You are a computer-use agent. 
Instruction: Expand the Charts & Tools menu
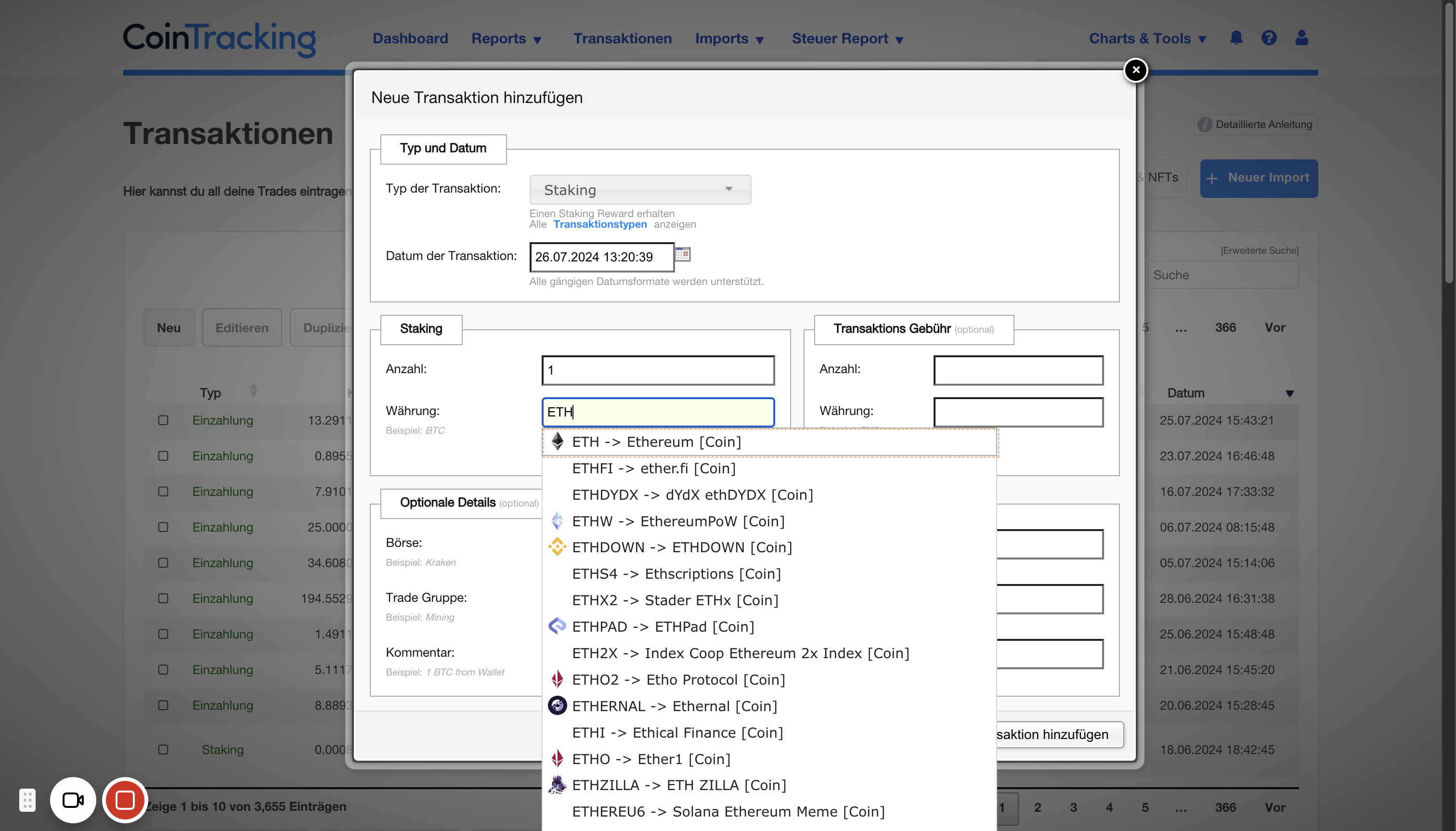click(x=1148, y=39)
